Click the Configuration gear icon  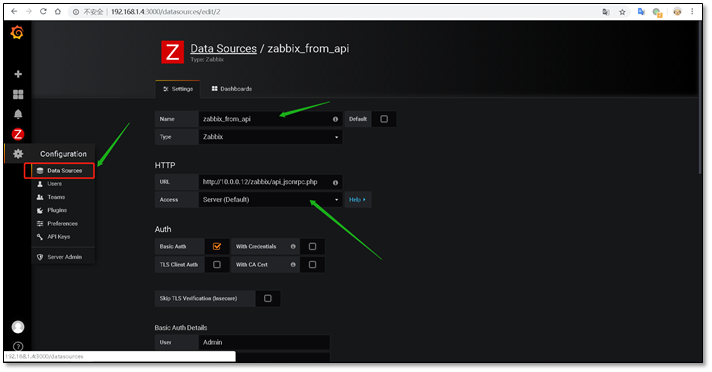tap(18, 154)
